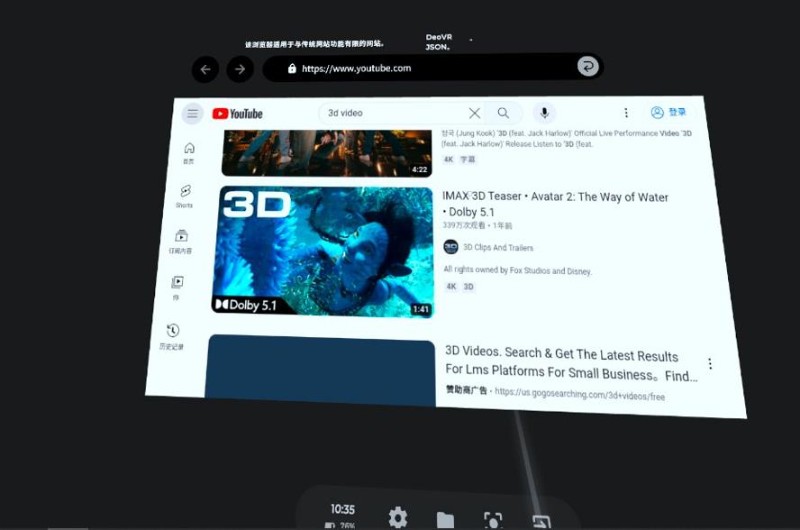
Task: Open ad '3D Videos. Search & Get' title
Action: [571, 364]
